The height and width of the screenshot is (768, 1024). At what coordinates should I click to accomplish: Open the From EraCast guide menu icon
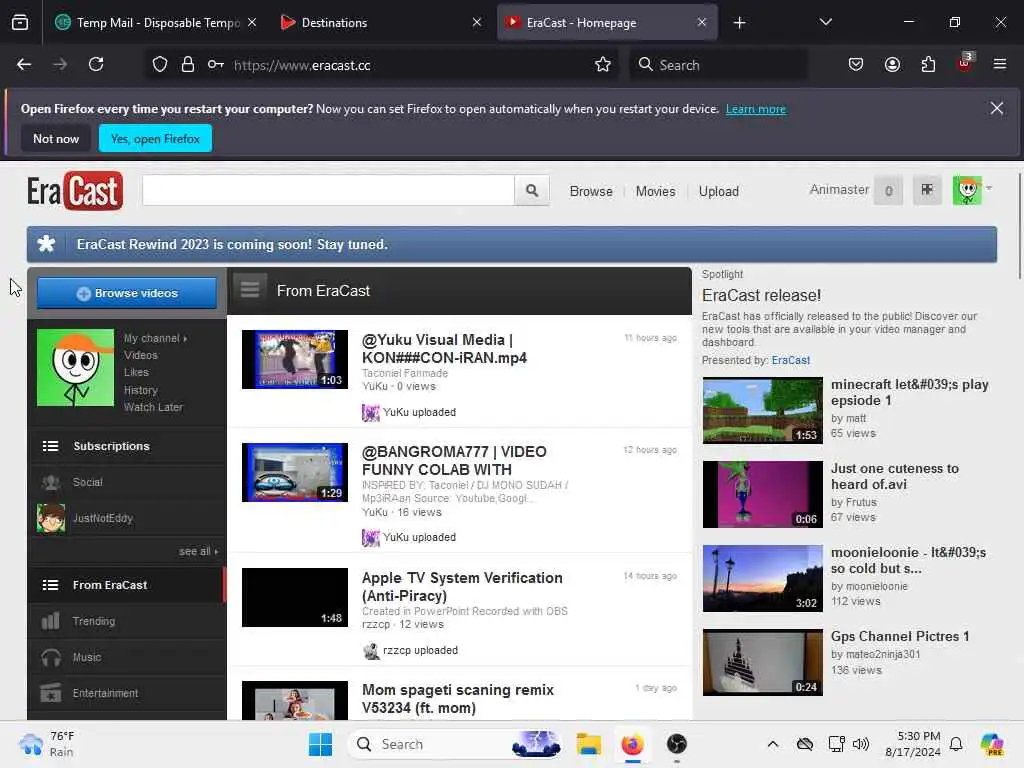(250, 289)
